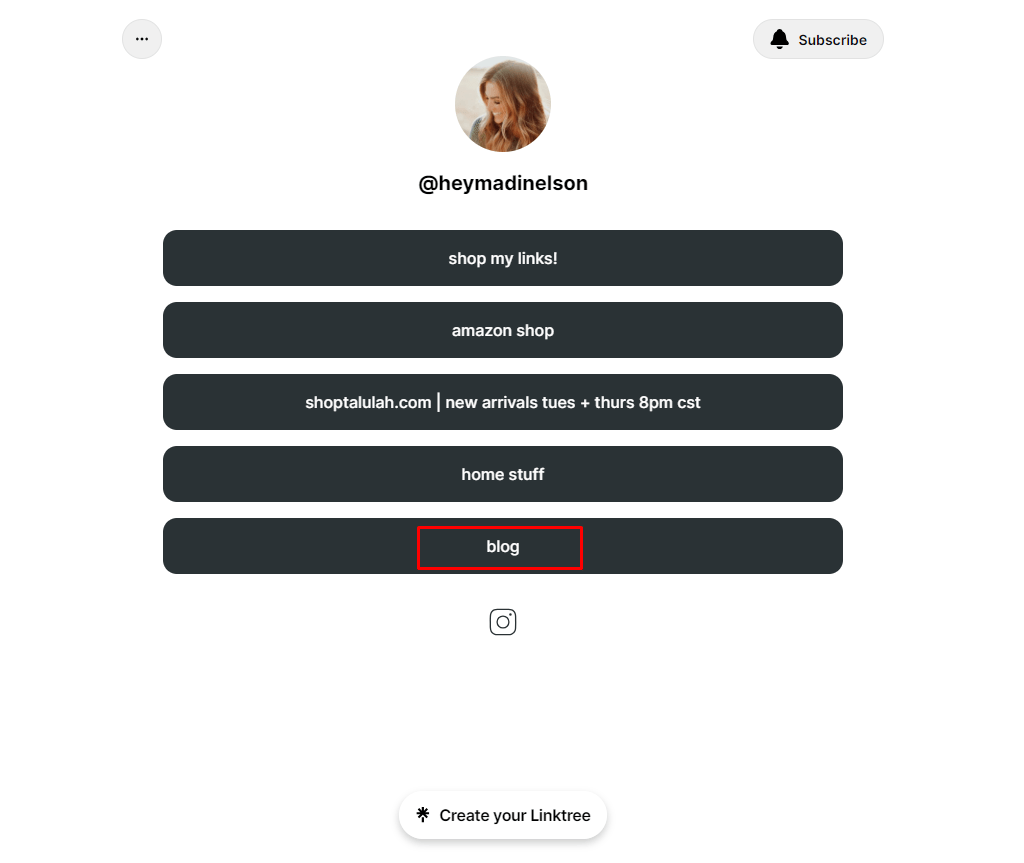Image resolution: width=1024 pixels, height=863 pixels.
Task: Click "new arrivals tues + thurs 8pm cst" text
Action: coord(573,402)
